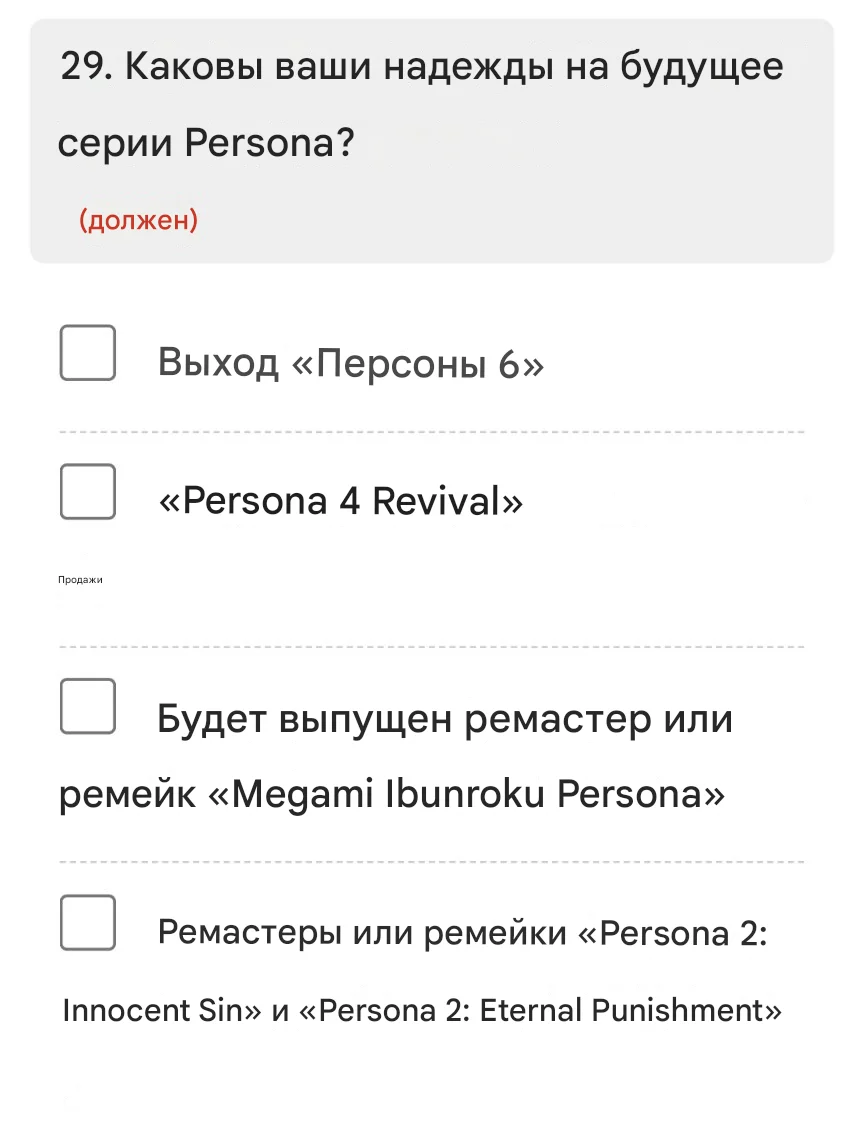Enable the Megami Ibunroku Persona remake checkbox
The width and height of the screenshot is (863, 1134).
[x=88, y=706]
